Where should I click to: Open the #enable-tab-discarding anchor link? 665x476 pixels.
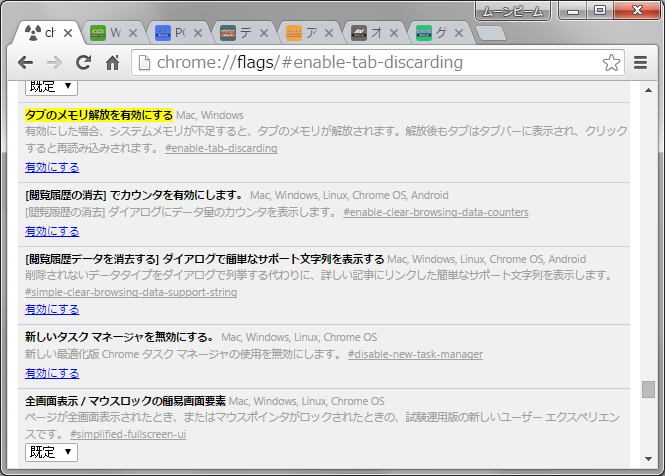point(221,148)
